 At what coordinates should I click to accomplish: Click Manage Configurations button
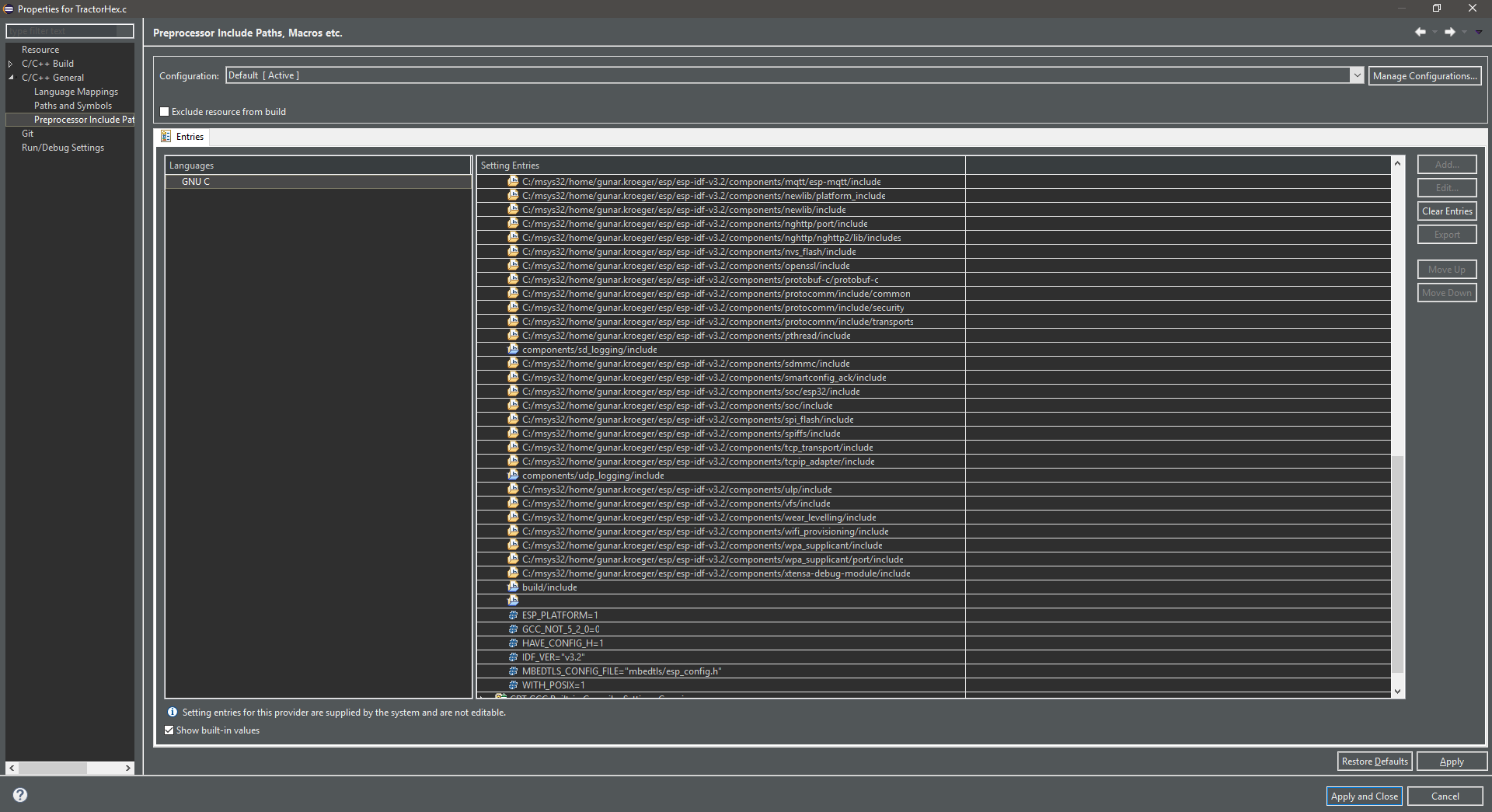coord(1424,75)
